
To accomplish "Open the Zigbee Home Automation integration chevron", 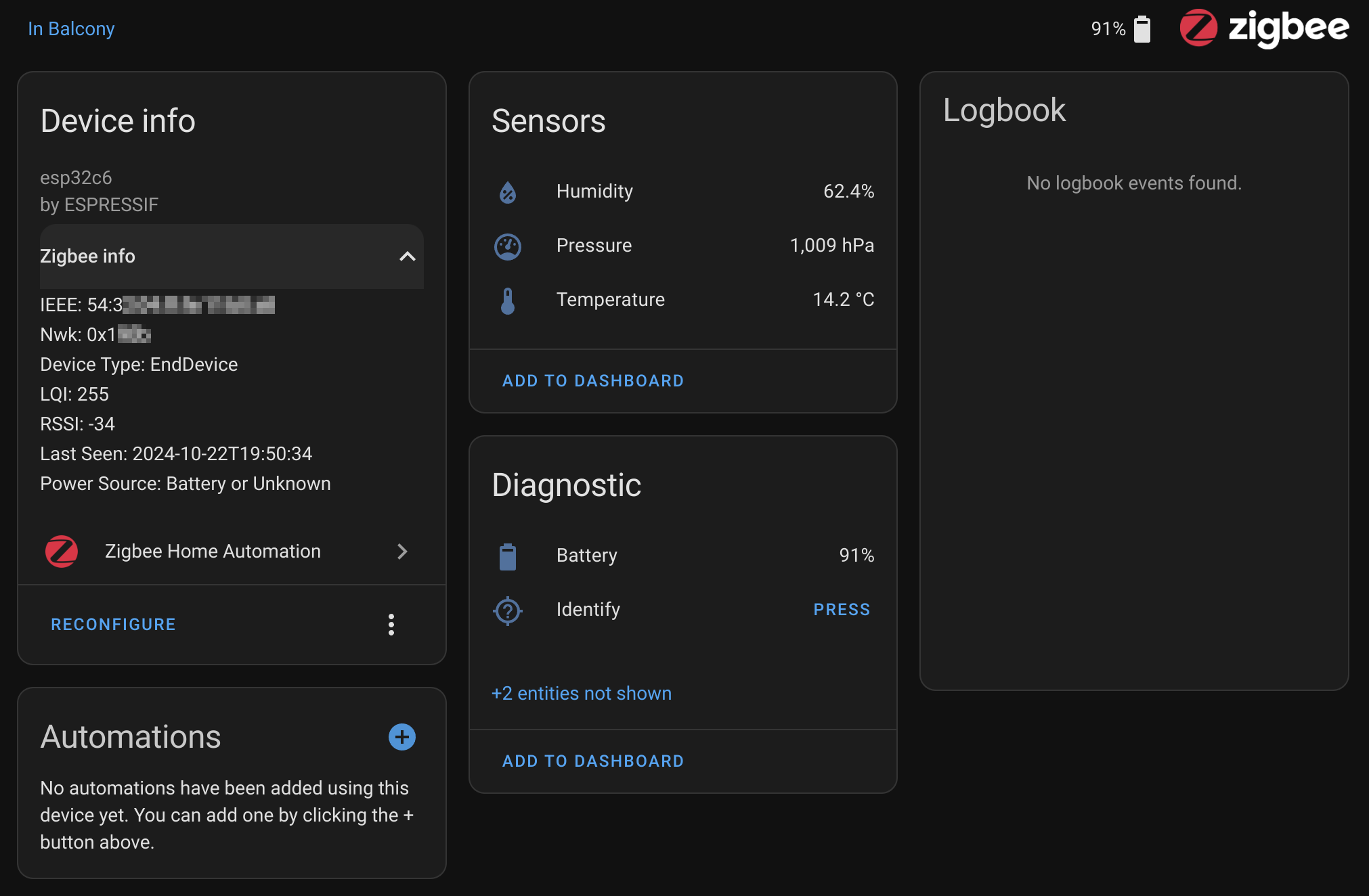I will pos(402,552).
